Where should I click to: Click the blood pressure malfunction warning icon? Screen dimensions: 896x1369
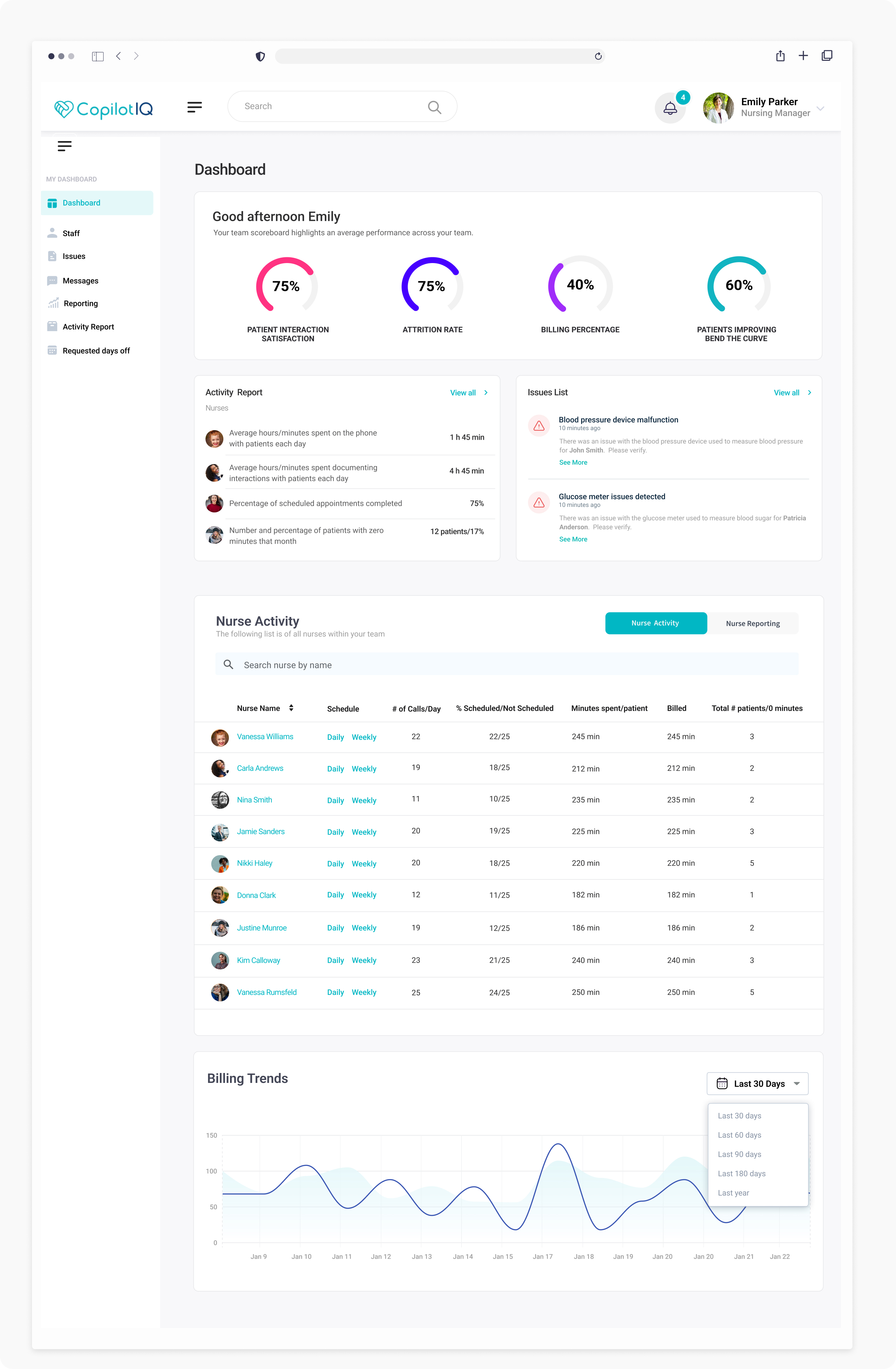539,426
